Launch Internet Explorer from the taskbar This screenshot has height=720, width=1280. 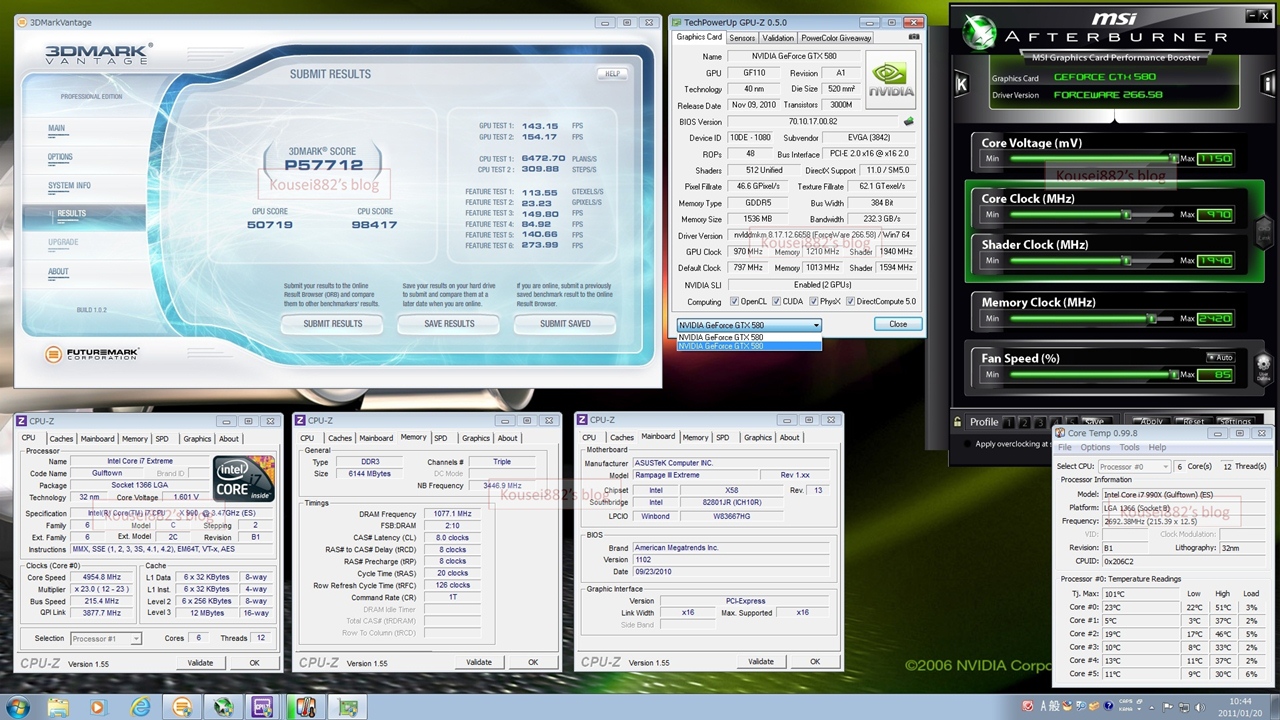point(140,707)
